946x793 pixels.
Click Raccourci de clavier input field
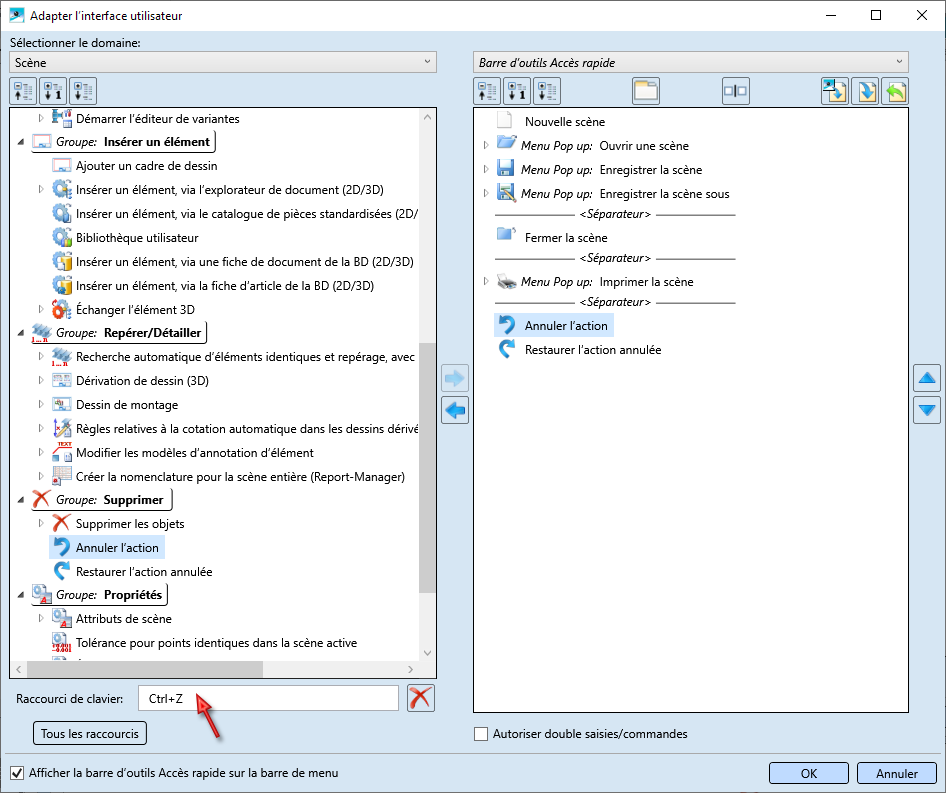(268, 698)
